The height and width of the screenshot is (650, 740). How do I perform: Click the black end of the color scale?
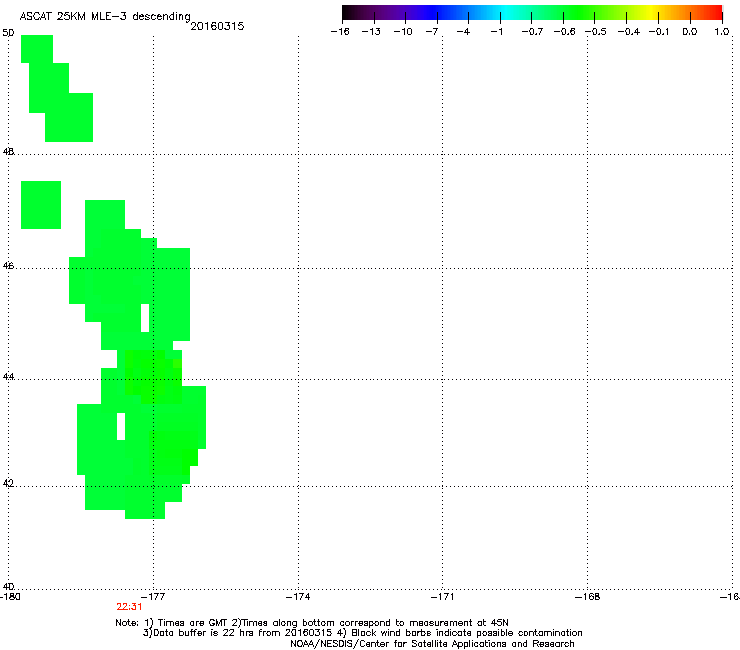(x=349, y=13)
